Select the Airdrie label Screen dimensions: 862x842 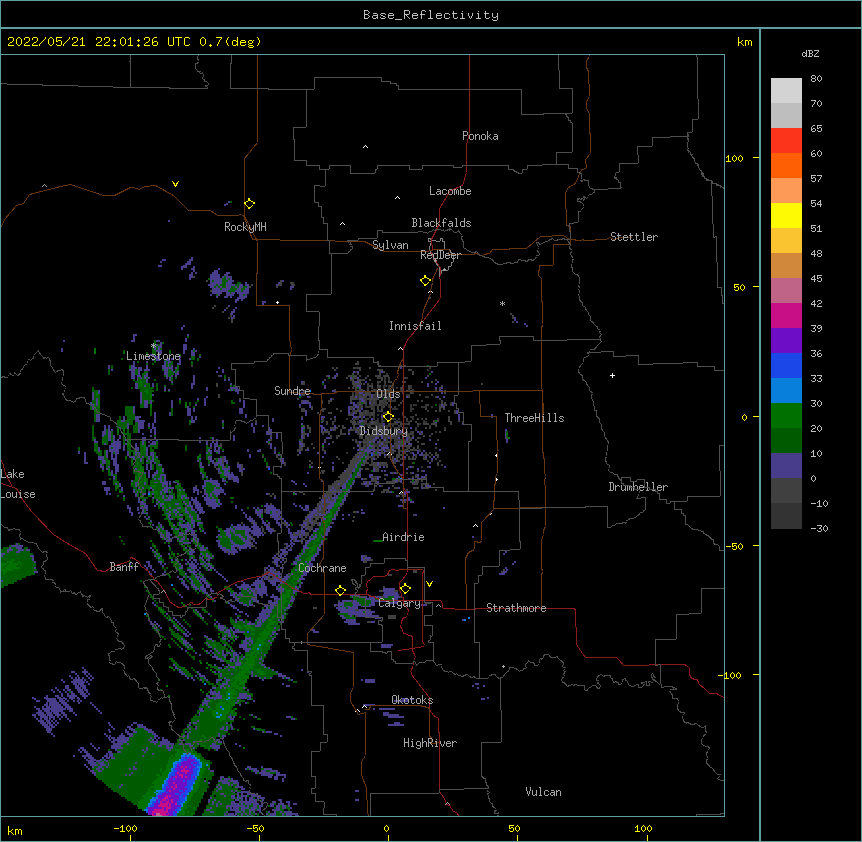pyautogui.click(x=404, y=537)
